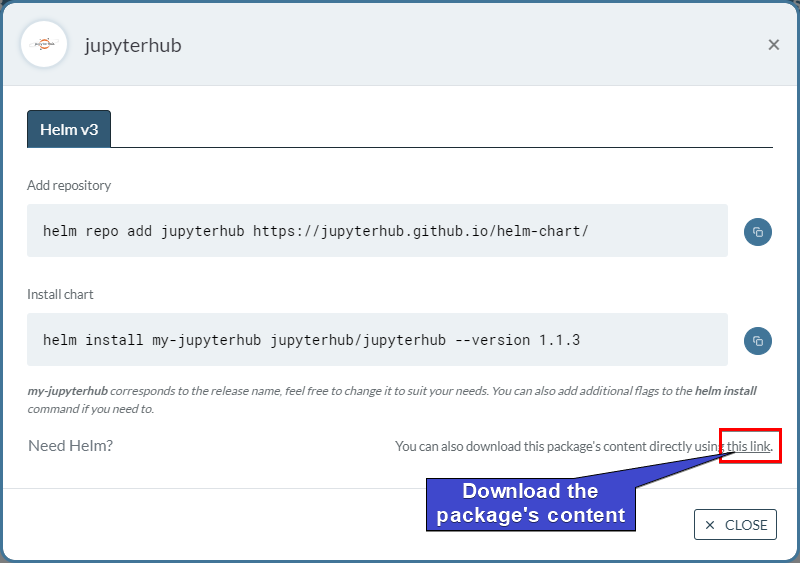Click the Need Helm? link
The width and height of the screenshot is (800, 563).
[x=70, y=446]
